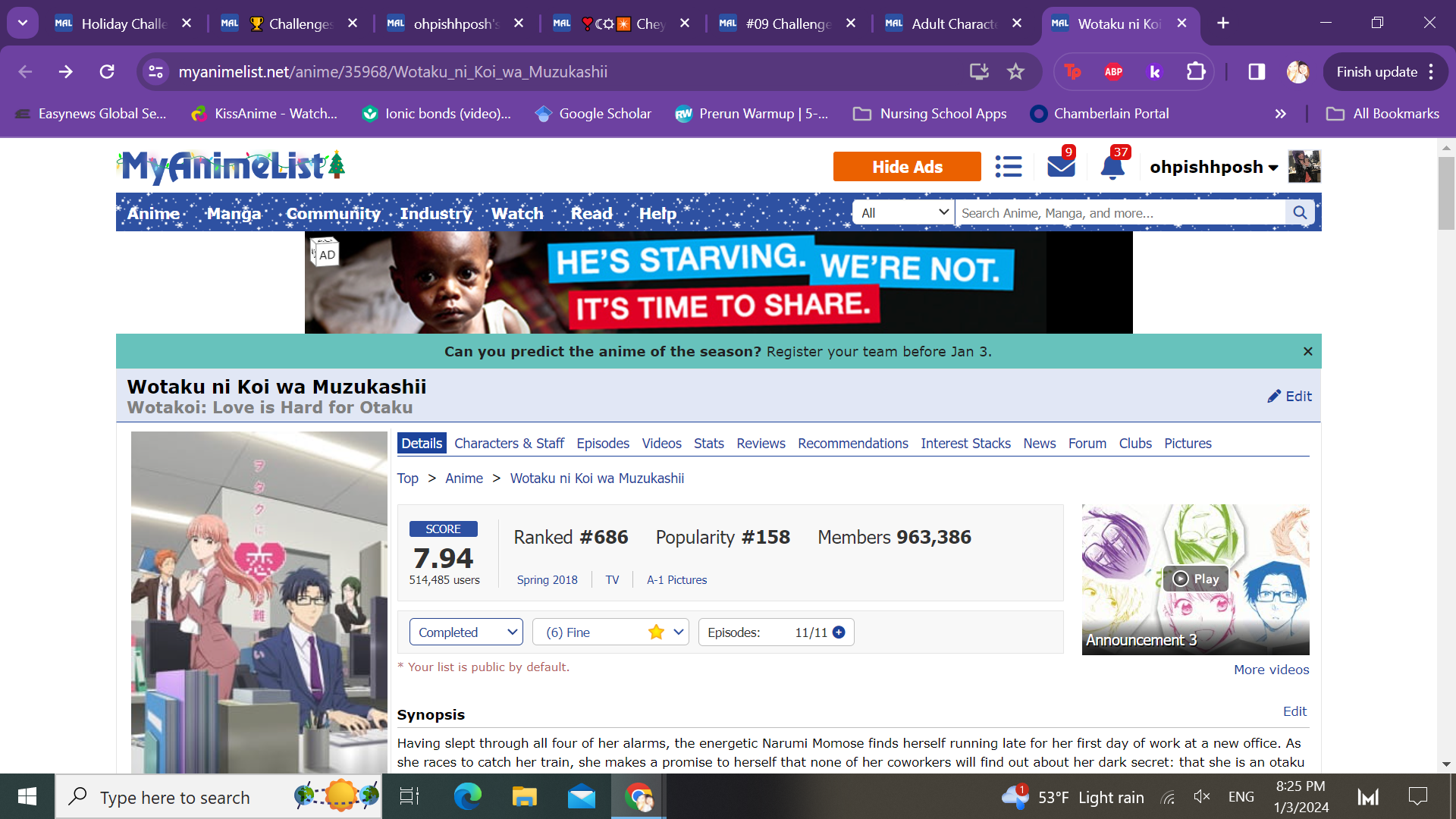Expand the Completed status dropdown
The width and height of the screenshot is (1456, 819).
coord(466,632)
